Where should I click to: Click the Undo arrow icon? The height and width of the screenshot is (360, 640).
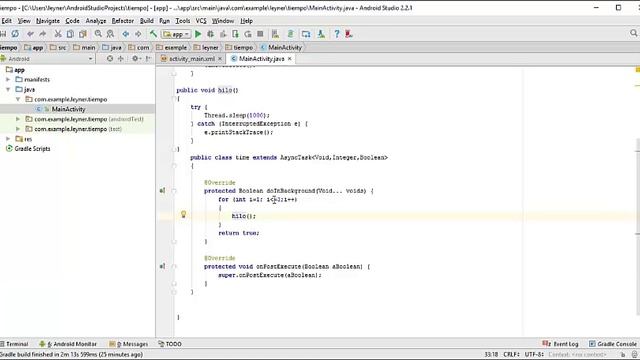31,34
